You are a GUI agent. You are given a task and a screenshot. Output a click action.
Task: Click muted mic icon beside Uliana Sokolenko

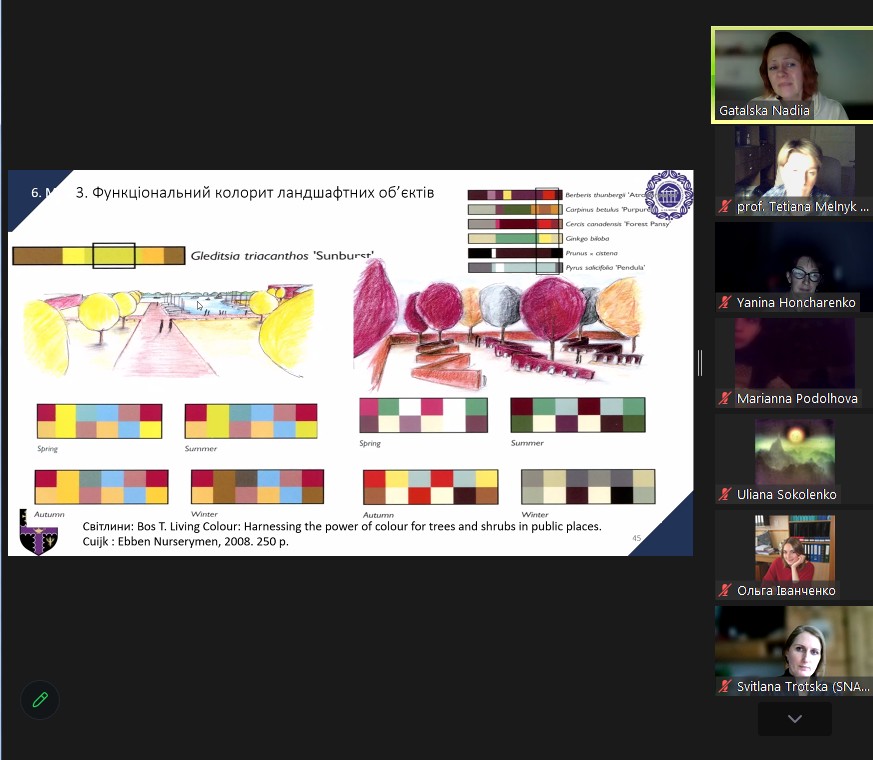click(x=726, y=494)
